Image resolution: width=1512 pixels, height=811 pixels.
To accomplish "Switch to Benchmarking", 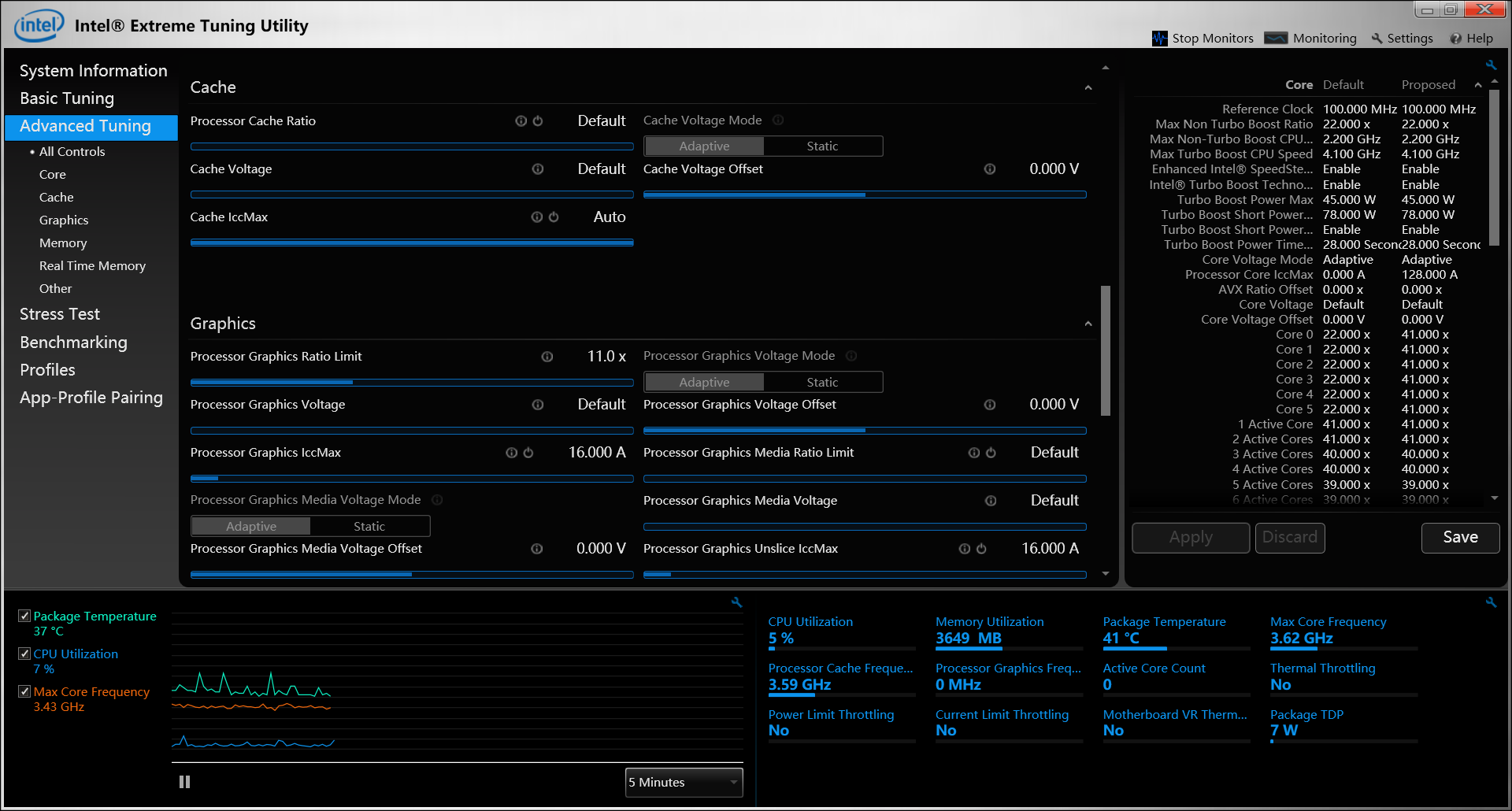I will (73, 343).
